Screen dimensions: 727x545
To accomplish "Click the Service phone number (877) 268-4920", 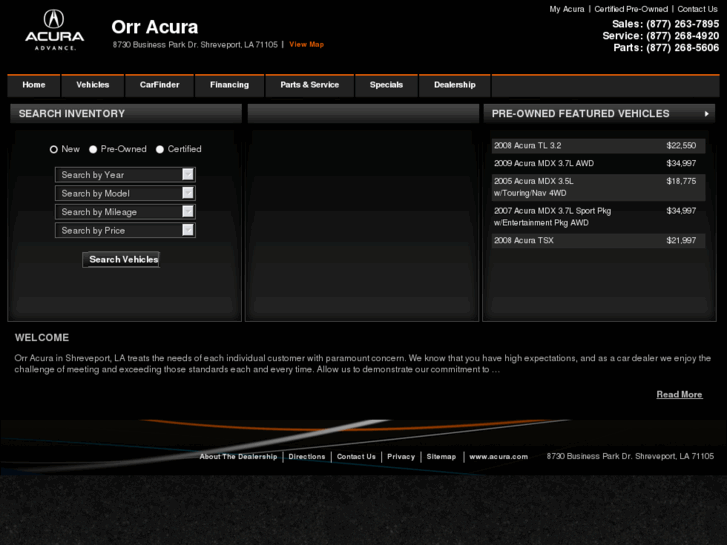I will [x=682, y=36].
